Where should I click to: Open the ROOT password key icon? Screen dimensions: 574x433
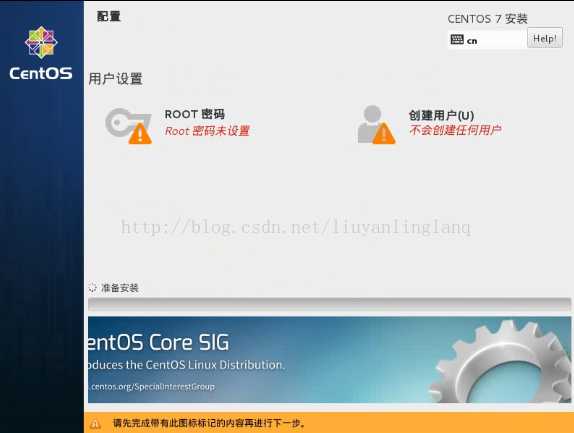click(x=128, y=126)
